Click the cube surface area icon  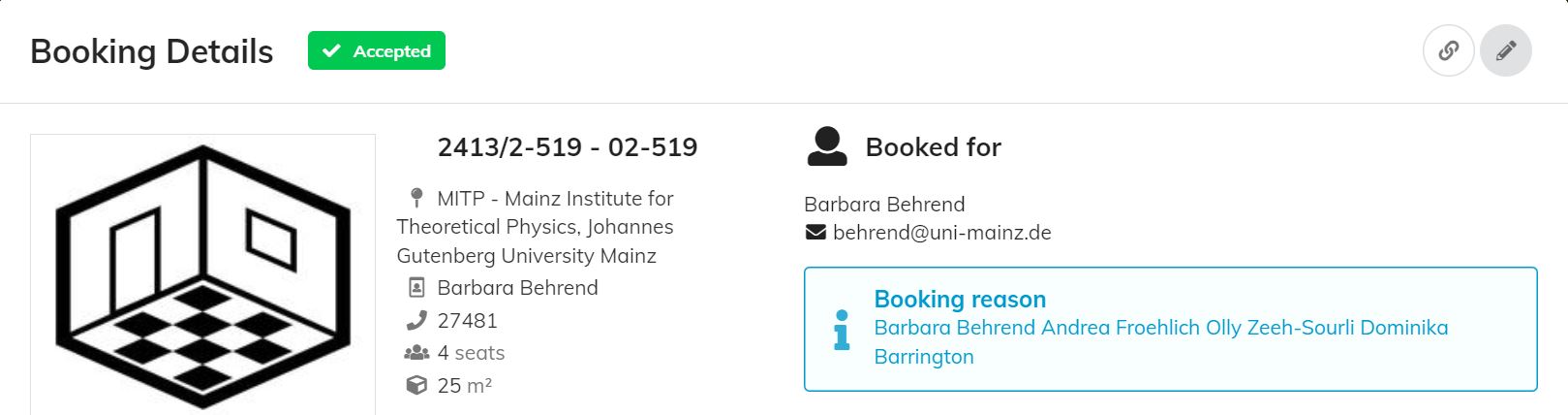(x=416, y=385)
